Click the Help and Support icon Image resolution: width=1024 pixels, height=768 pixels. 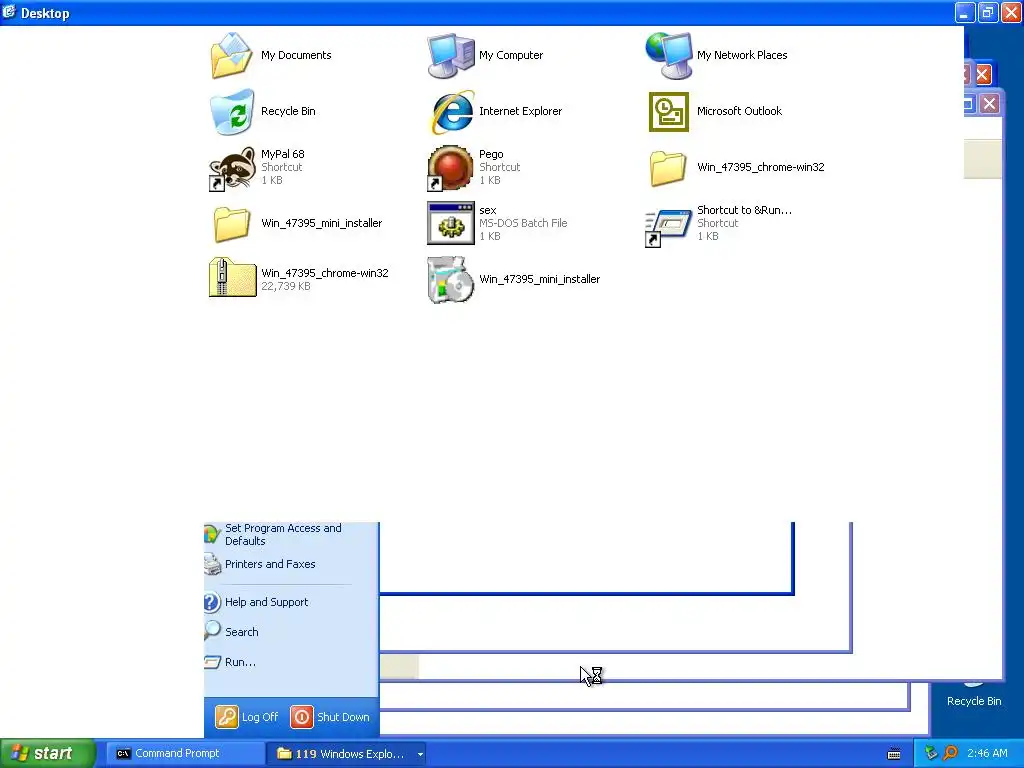[212, 602]
